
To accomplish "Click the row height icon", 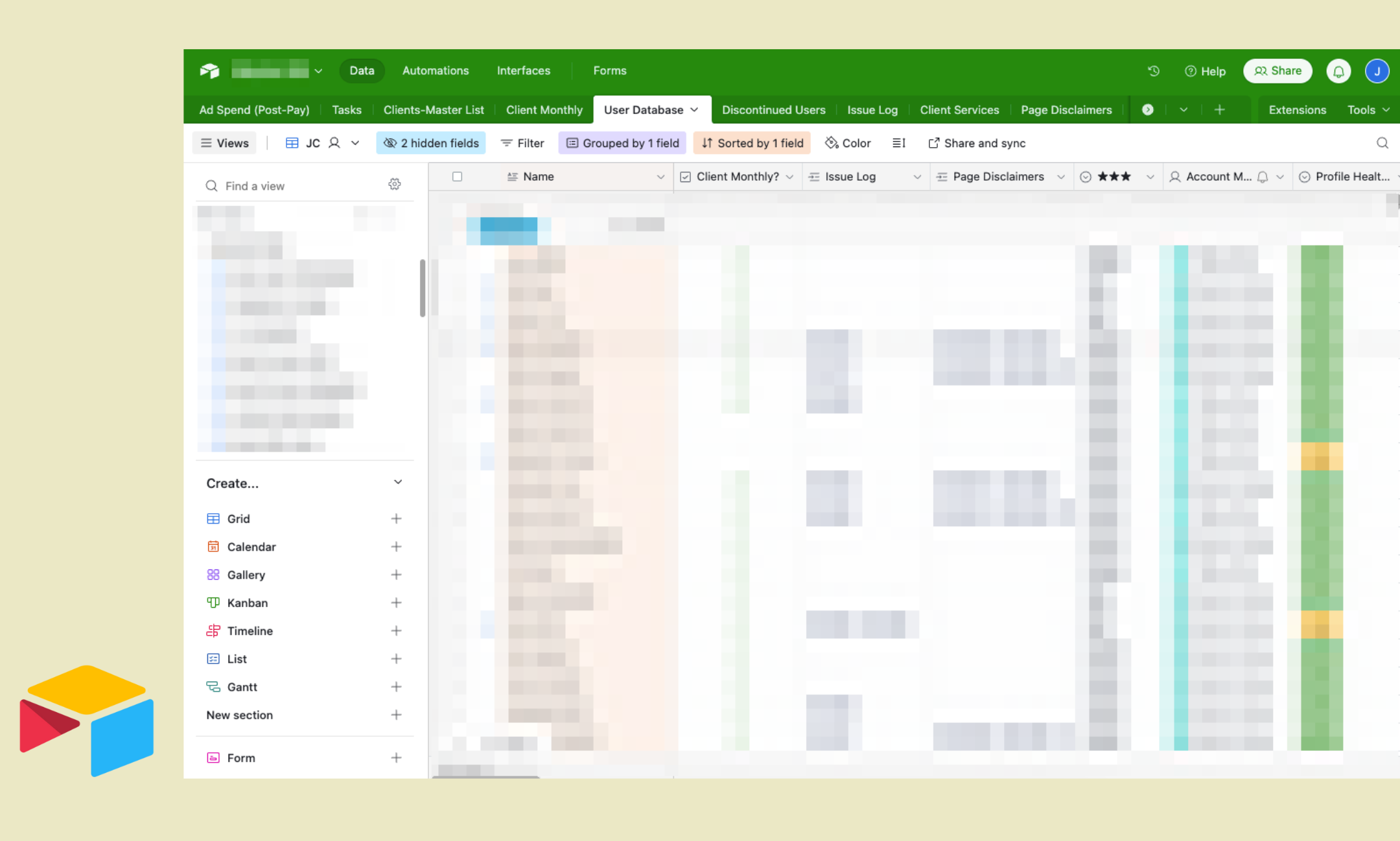I will 898,143.
